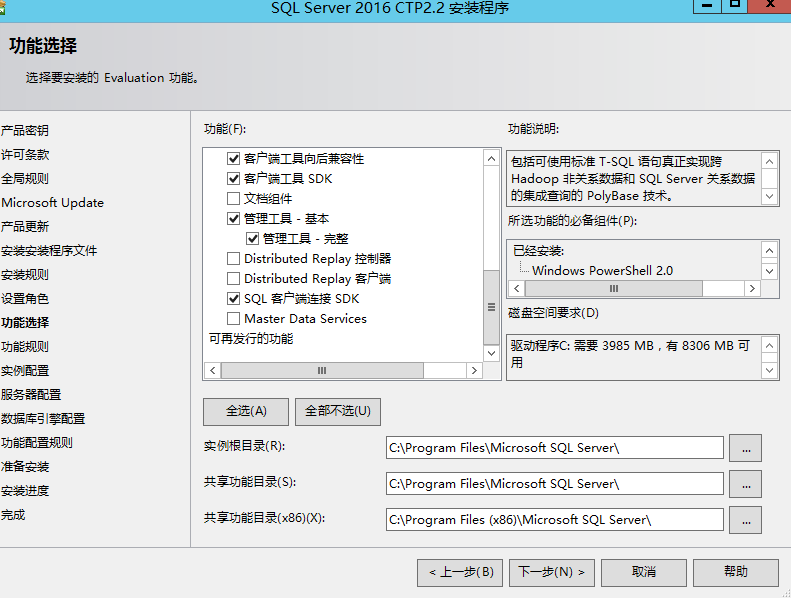Image resolution: width=791 pixels, height=598 pixels.
Task: Browse for the shared feature directory
Action: click(745, 483)
